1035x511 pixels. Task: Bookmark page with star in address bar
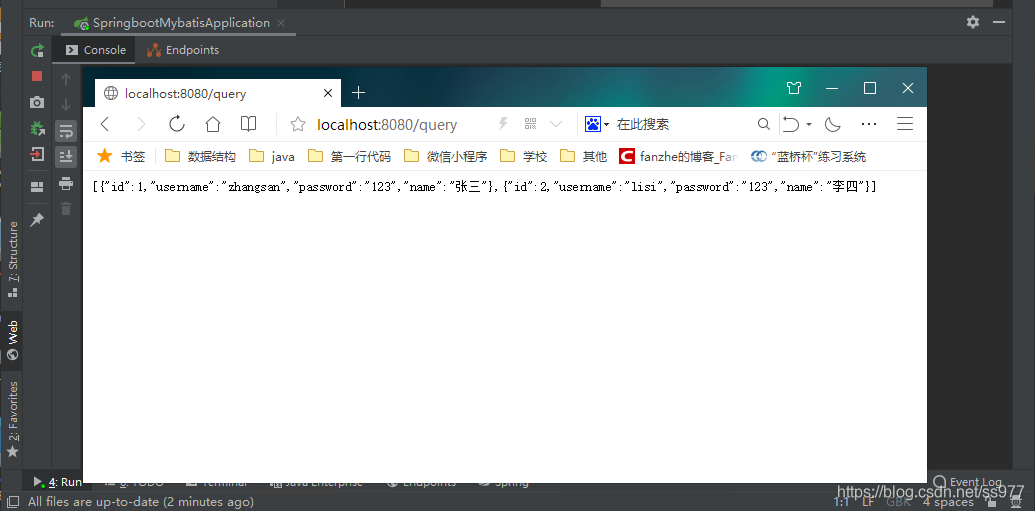pyautogui.click(x=298, y=124)
